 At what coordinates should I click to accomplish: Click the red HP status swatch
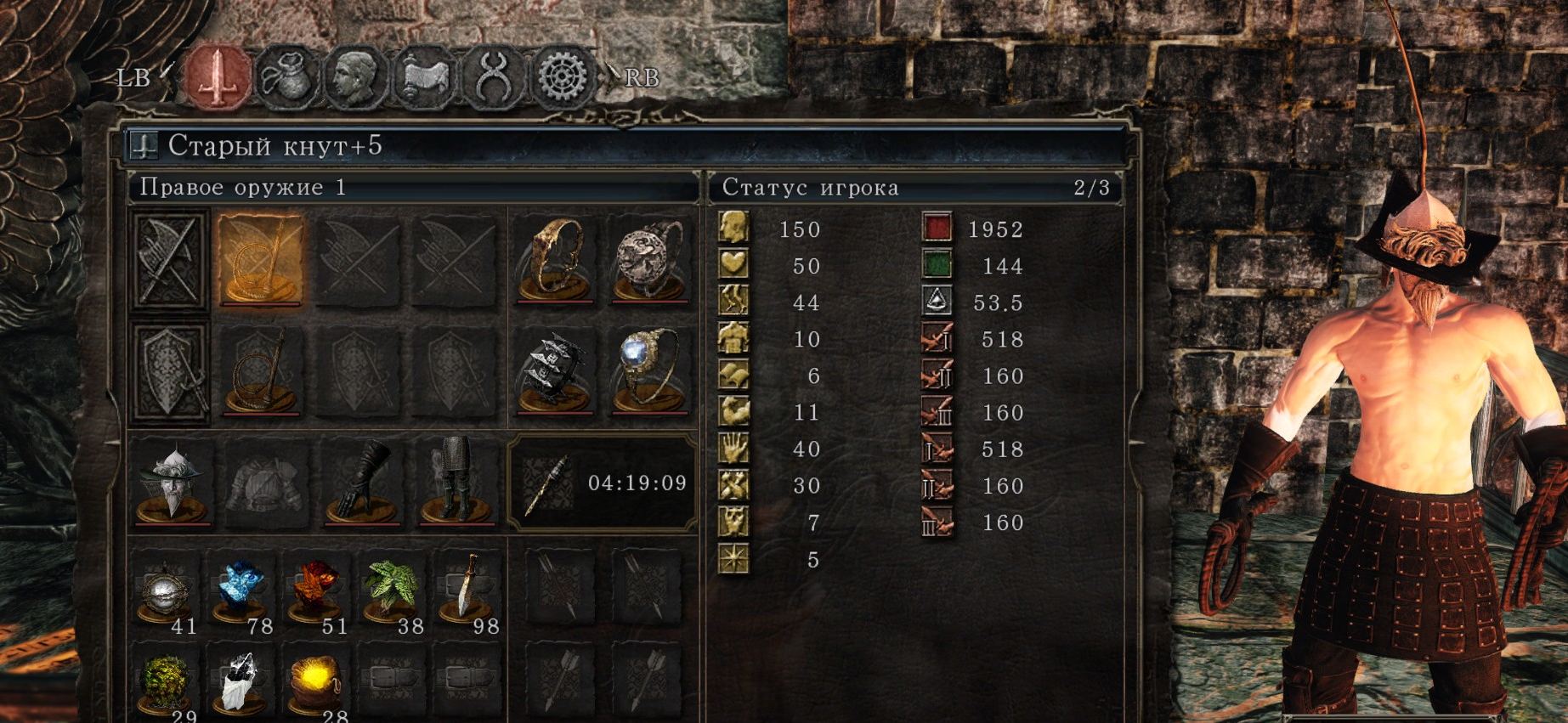pyautogui.click(x=937, y=229)
